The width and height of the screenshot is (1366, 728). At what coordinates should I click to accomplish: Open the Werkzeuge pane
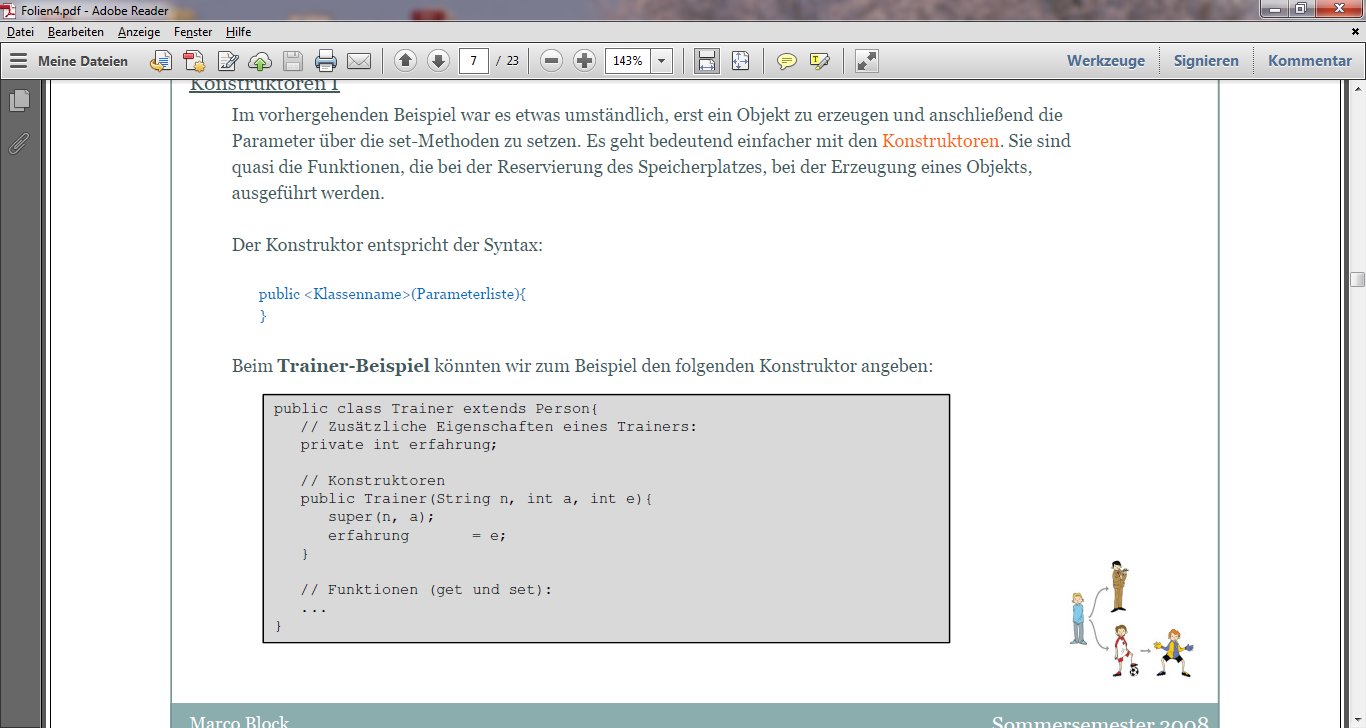[1106, 61]
